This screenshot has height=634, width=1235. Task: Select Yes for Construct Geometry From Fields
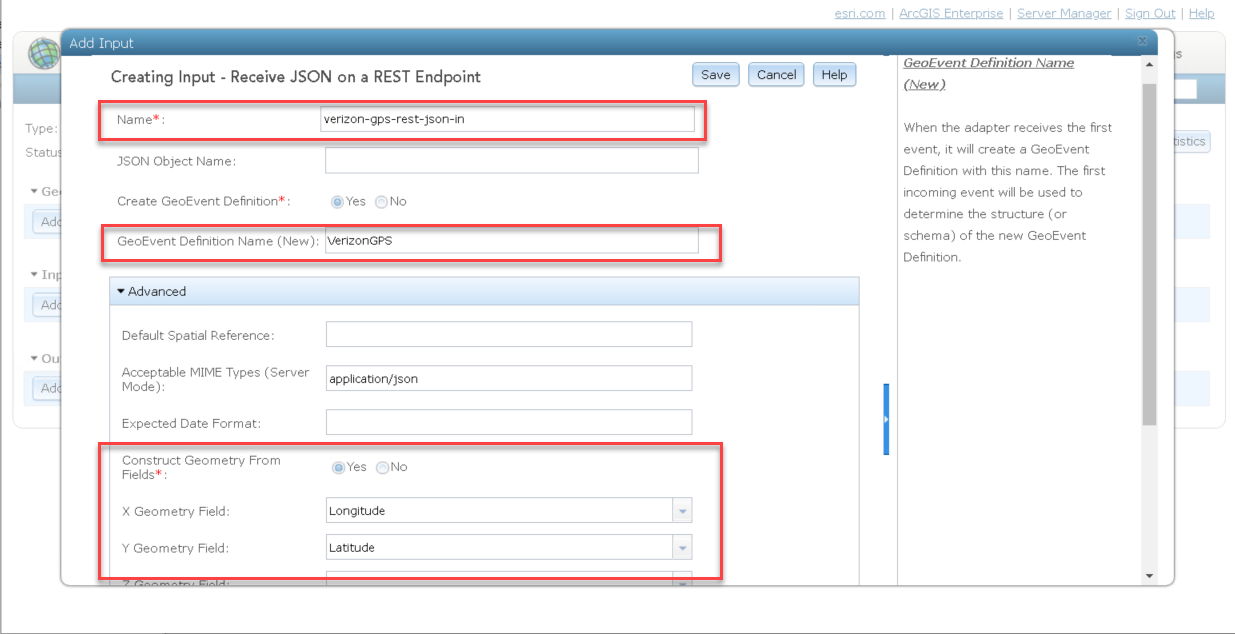click(x=339, y=467)
